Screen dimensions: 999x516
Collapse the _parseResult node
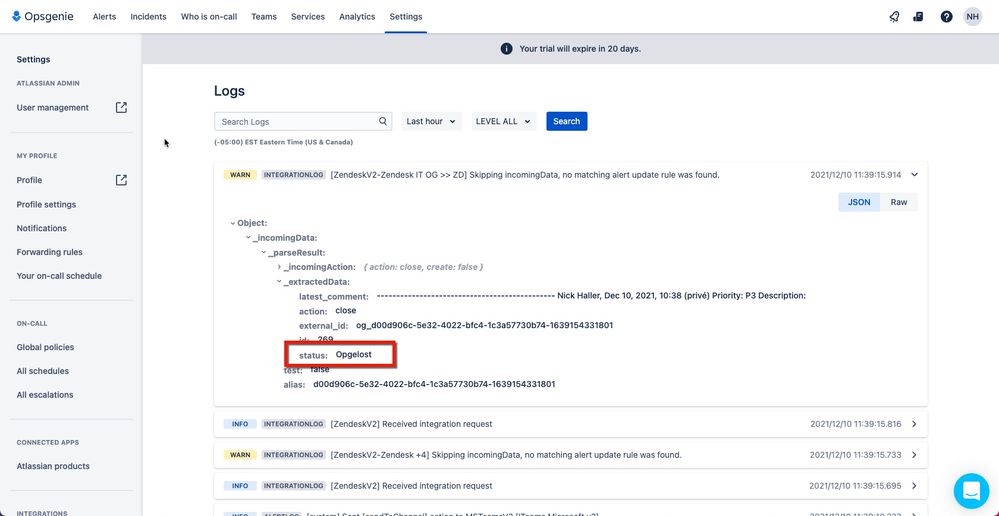[x=263, y=253]
